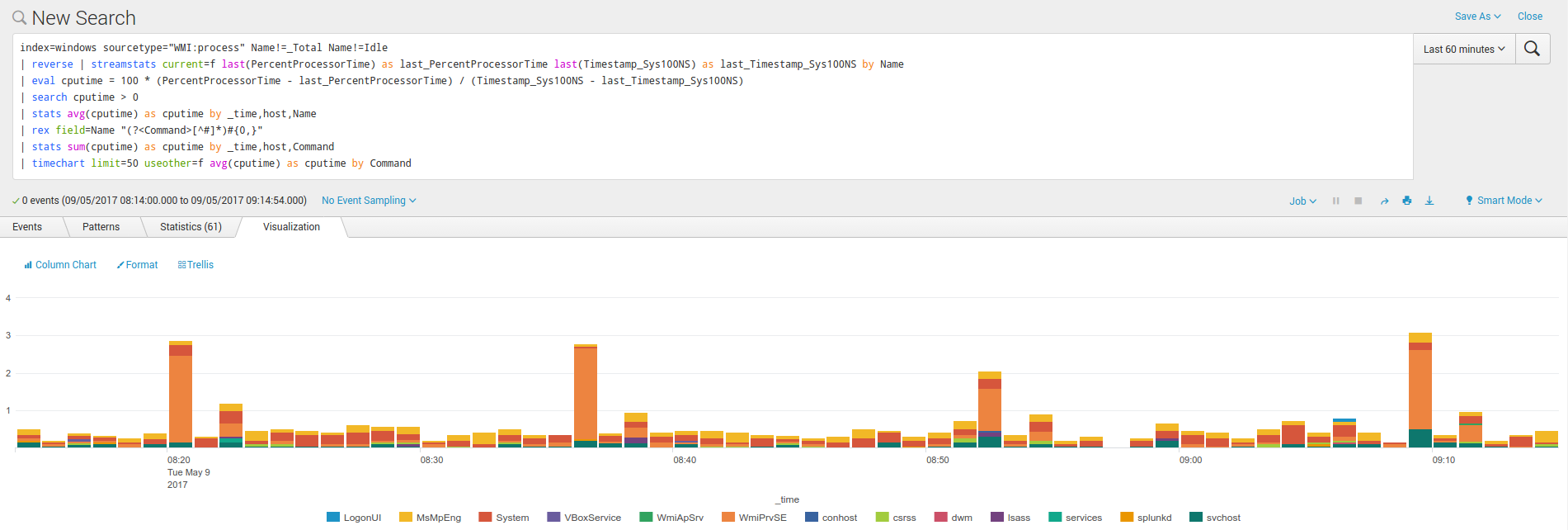
Task: Pause the search job
Action: [1335, 201]
